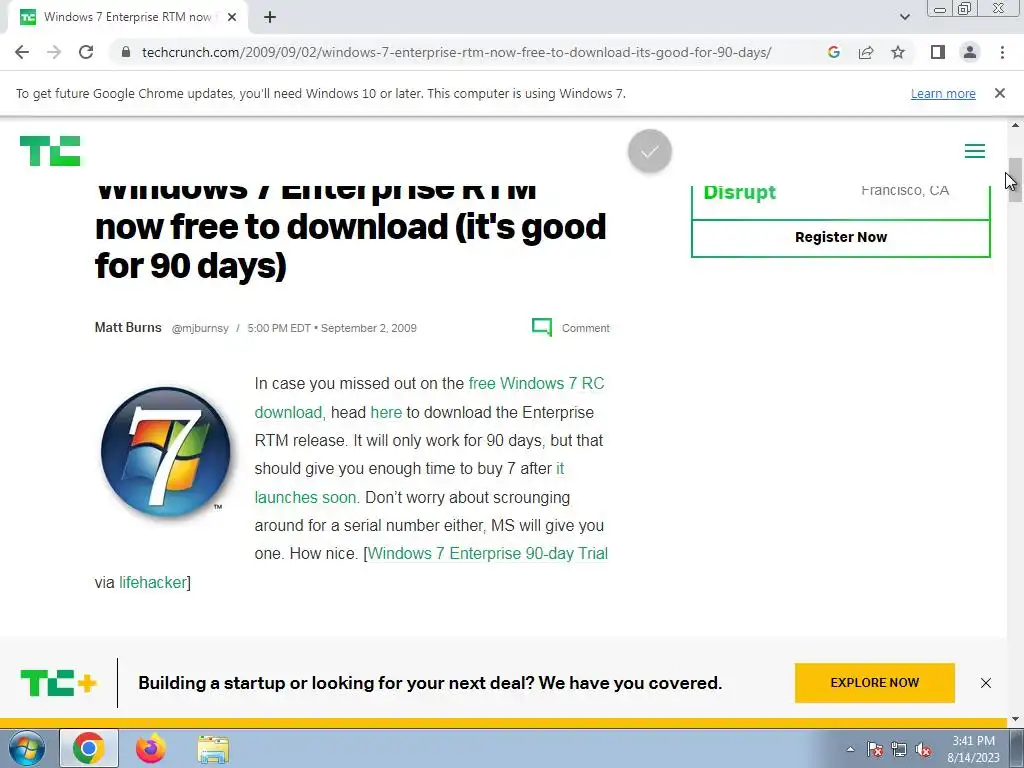
Task: Reload the page with the refresh icon
Action: [86, 52]
